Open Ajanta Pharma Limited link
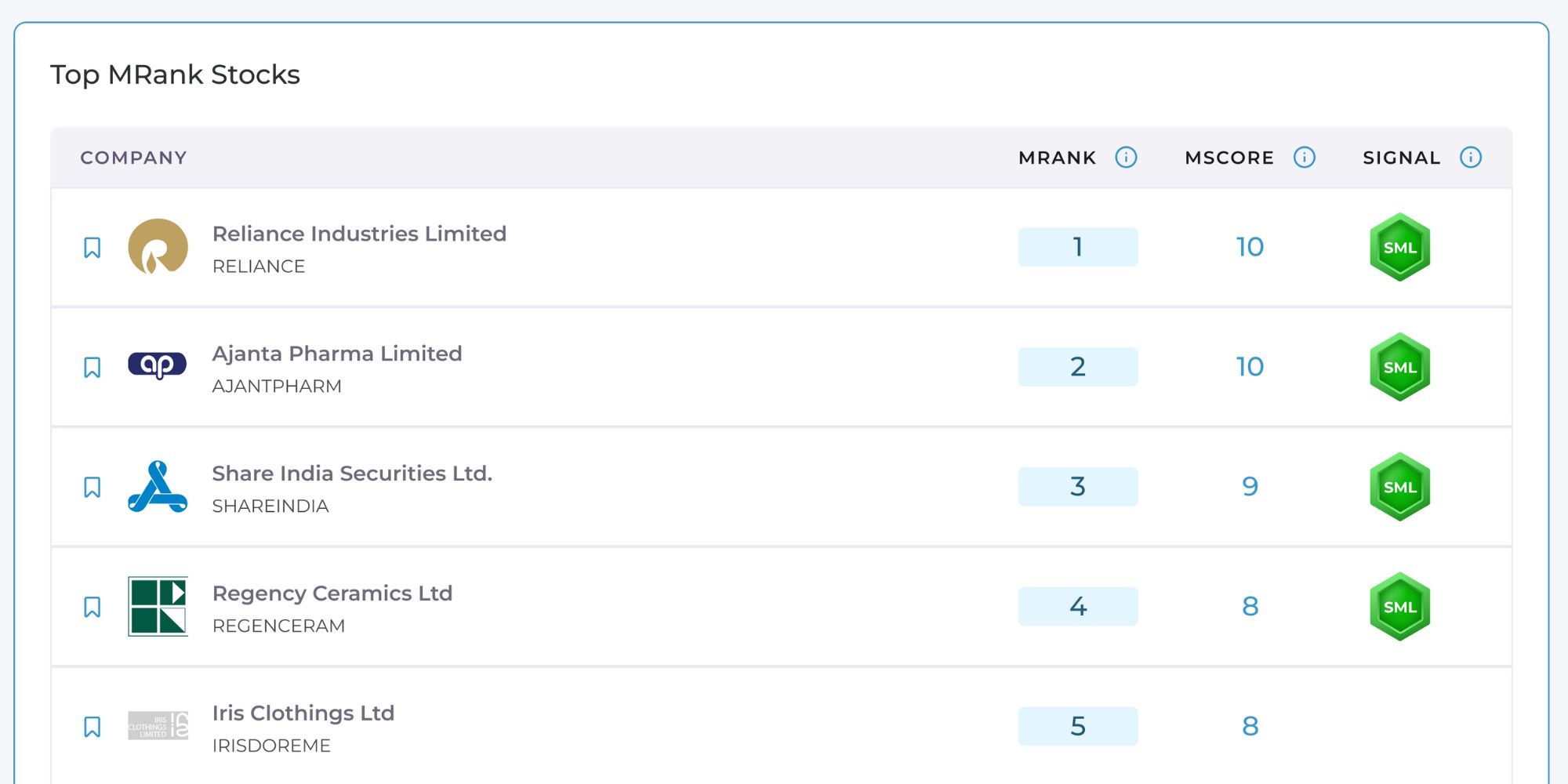 click(x=337, y=354)
